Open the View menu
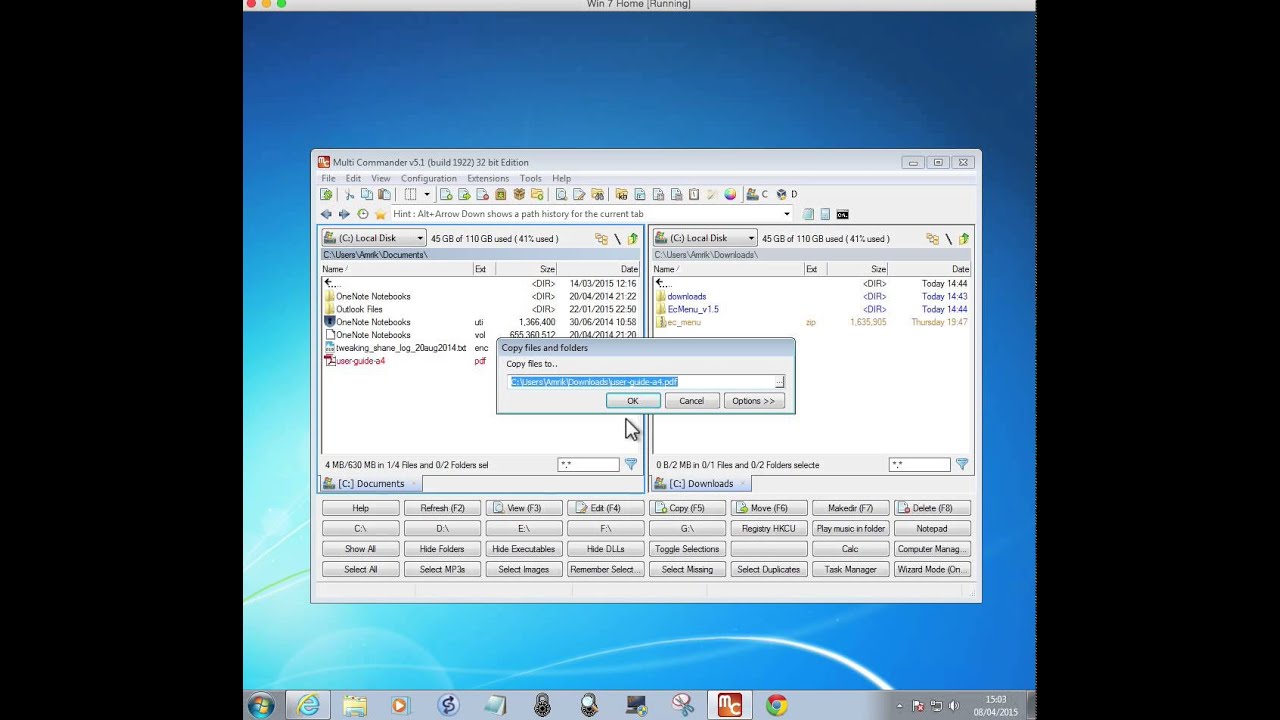The height and width of the screenshot is (720, 1280). [381, 178]
